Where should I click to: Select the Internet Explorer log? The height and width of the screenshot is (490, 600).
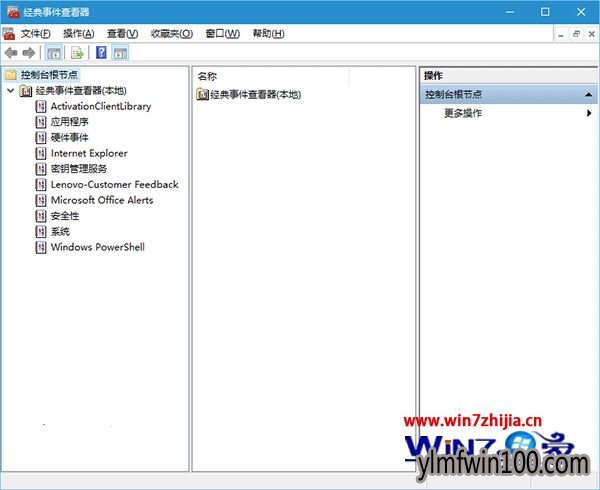click(89, 153)
